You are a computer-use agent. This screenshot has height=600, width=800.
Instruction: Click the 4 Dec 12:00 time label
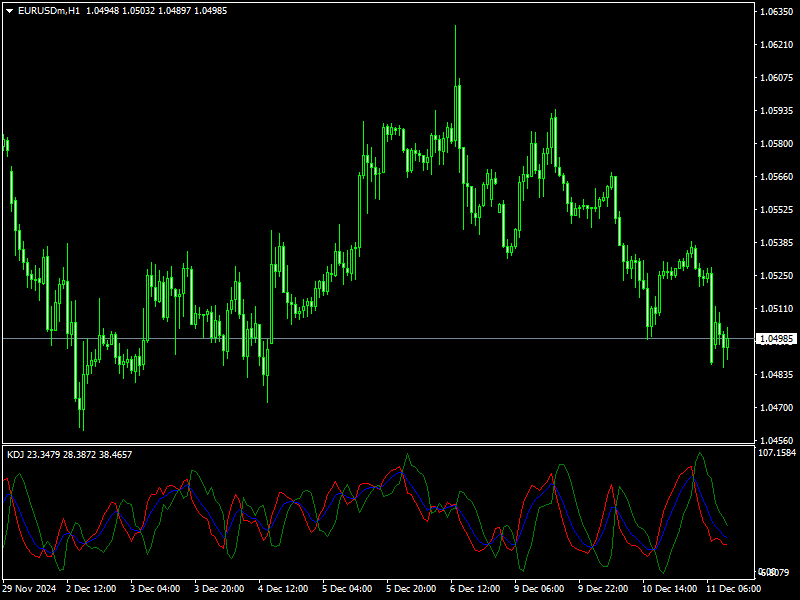tap(283, 589)
